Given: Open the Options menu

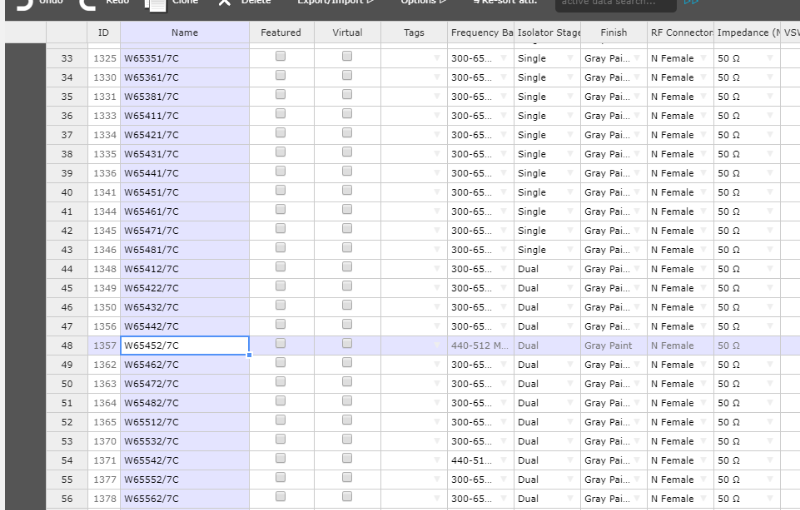Looking at the screenshot, I should coord(423,3).
